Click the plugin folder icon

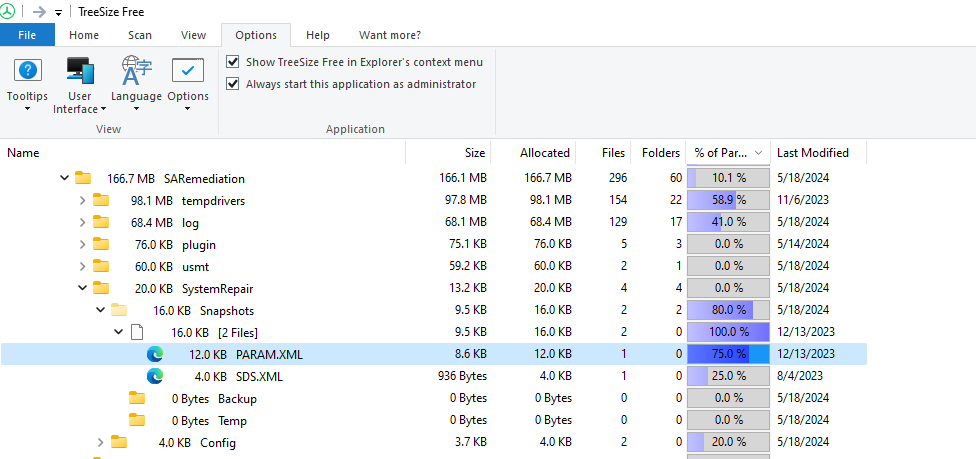101,244
